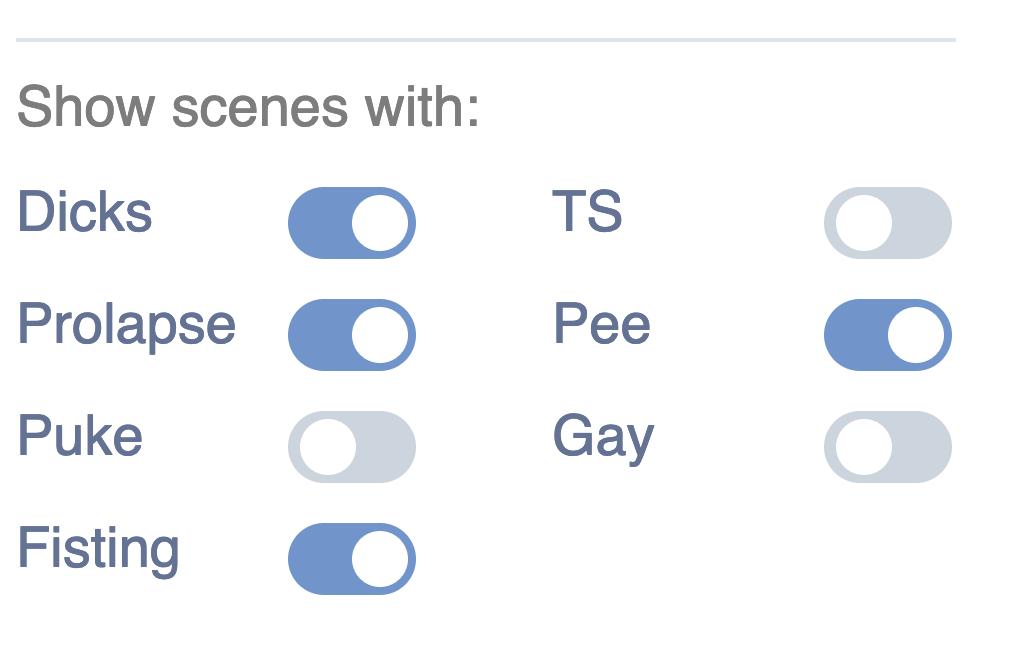Click the Puke filter label

coord(80,436)
